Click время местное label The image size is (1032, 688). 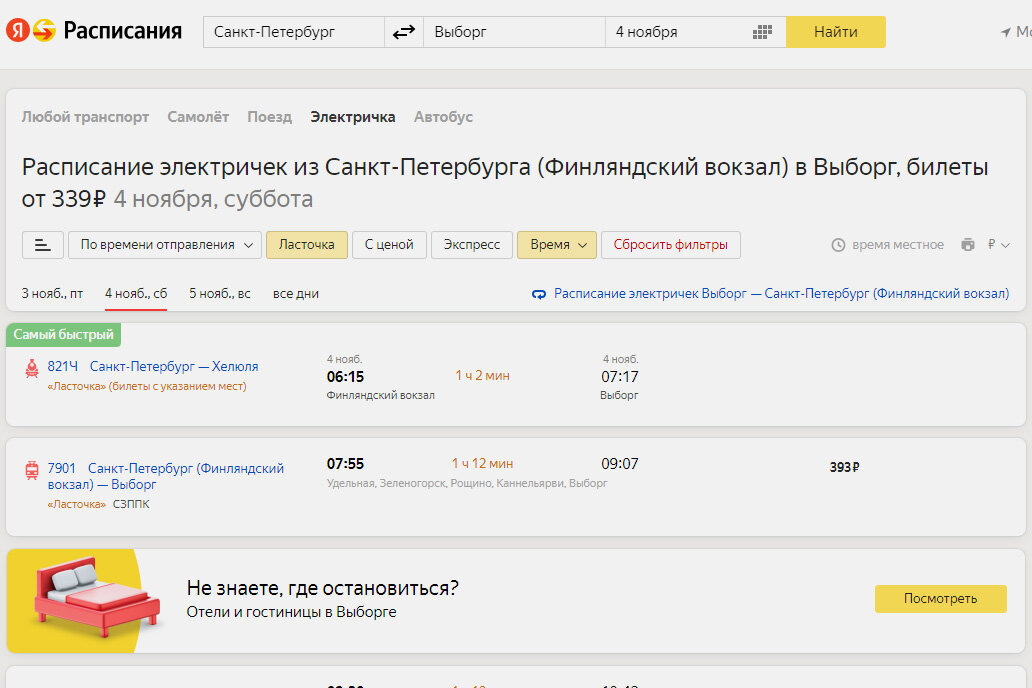[898, 245]
